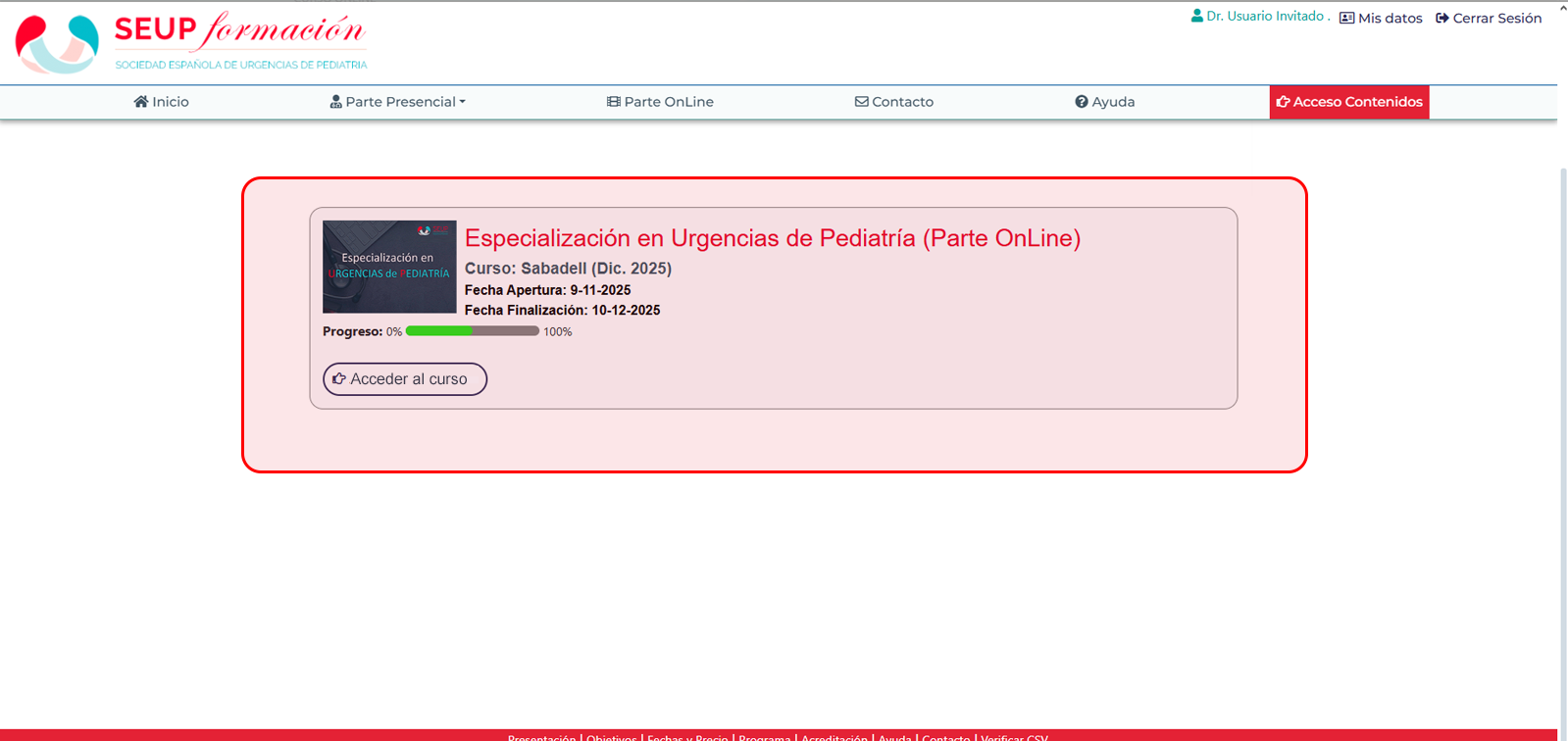Click the course thumbnail image
1568x741 pixels.
(389, 267)
